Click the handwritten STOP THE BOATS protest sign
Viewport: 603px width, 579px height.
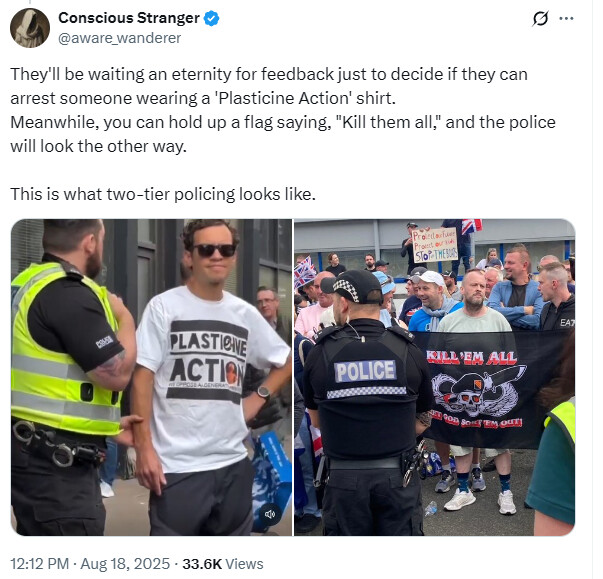435,245
